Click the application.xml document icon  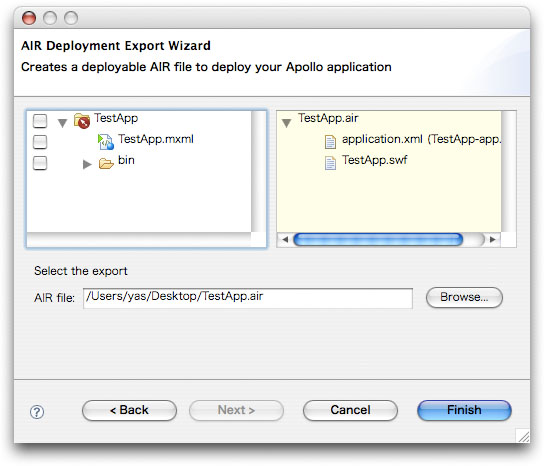(x=330, y=142)
